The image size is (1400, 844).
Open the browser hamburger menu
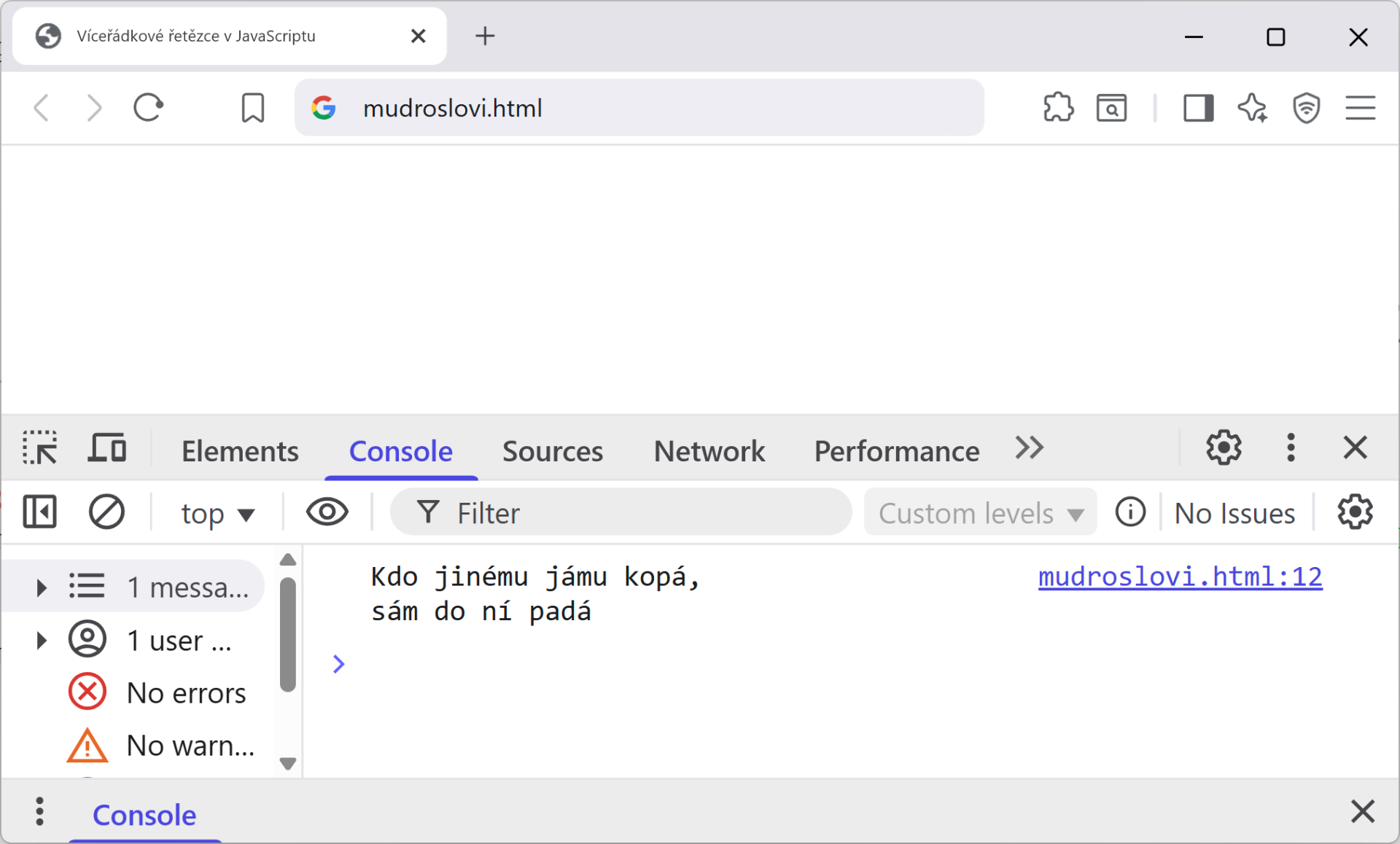[x=1360, y=108]
